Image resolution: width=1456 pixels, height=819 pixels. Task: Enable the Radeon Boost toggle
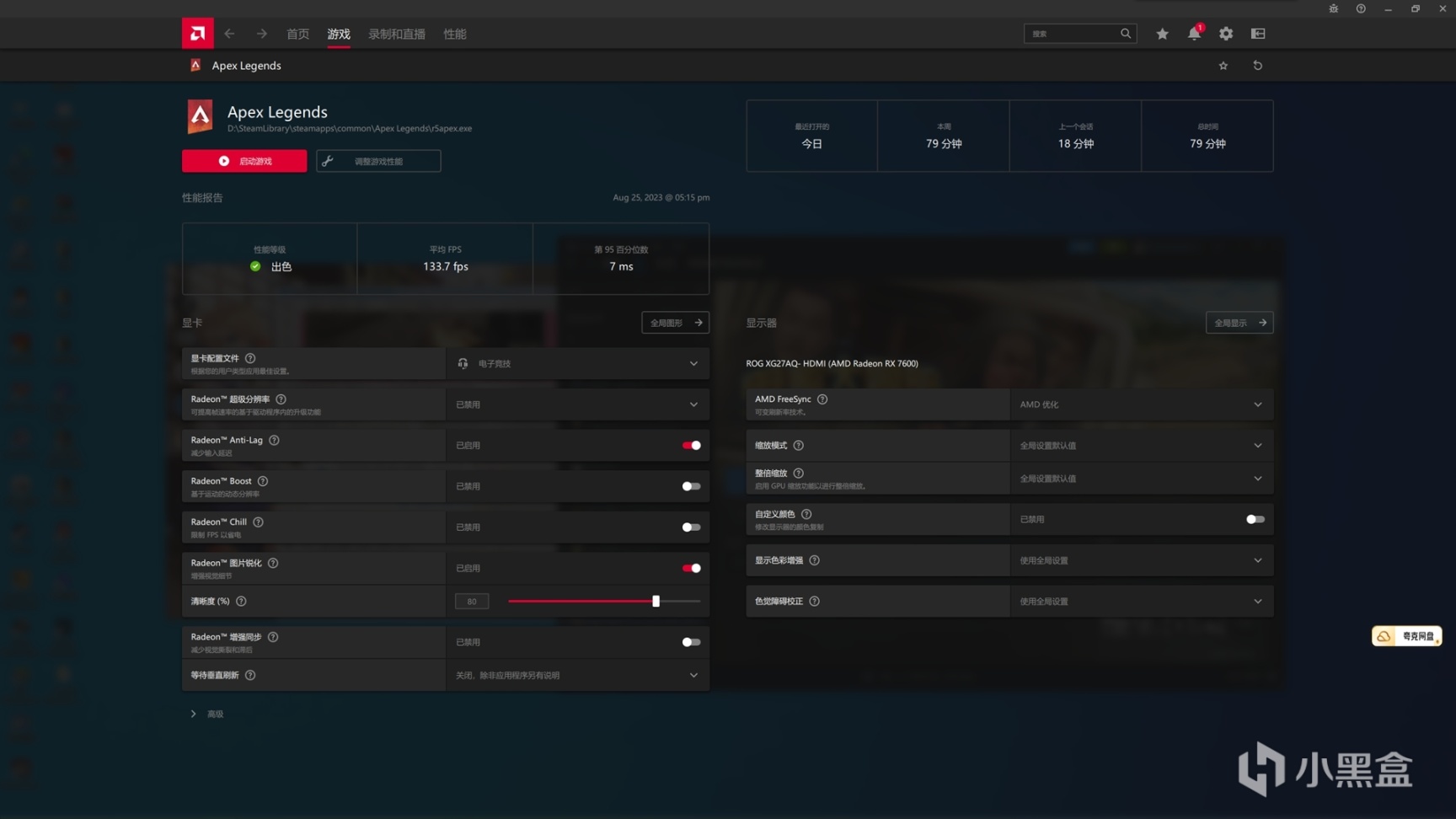click(691, 486)
